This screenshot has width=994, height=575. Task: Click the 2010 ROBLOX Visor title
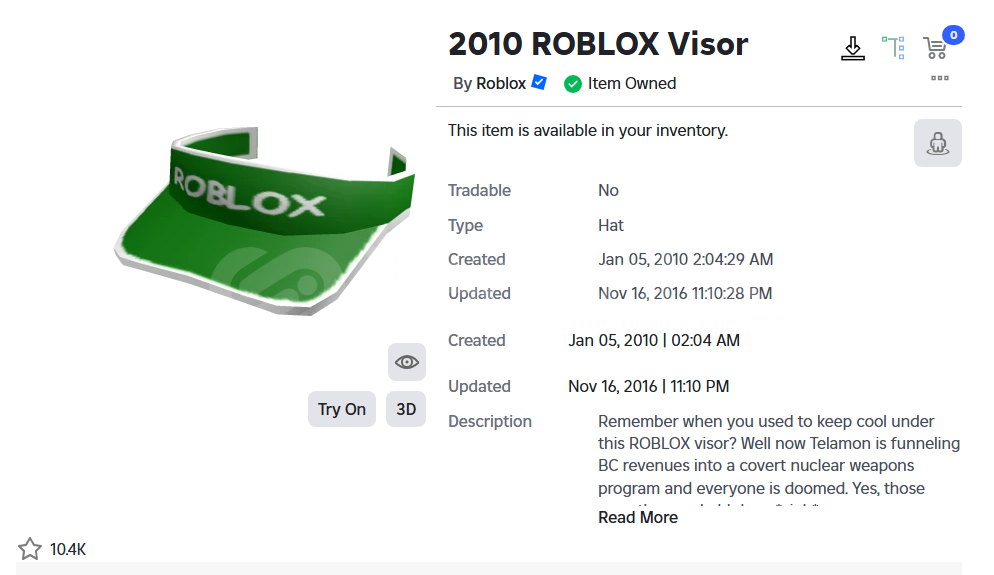point(598,44)
